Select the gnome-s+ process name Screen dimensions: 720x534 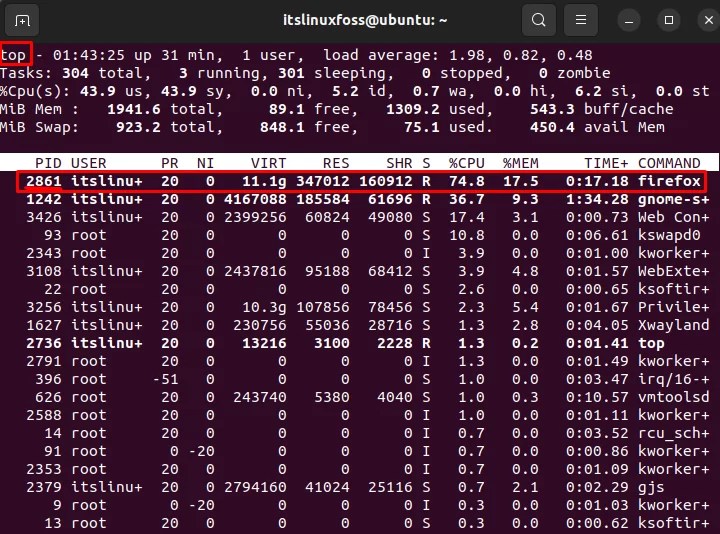[x=673, y=199]
